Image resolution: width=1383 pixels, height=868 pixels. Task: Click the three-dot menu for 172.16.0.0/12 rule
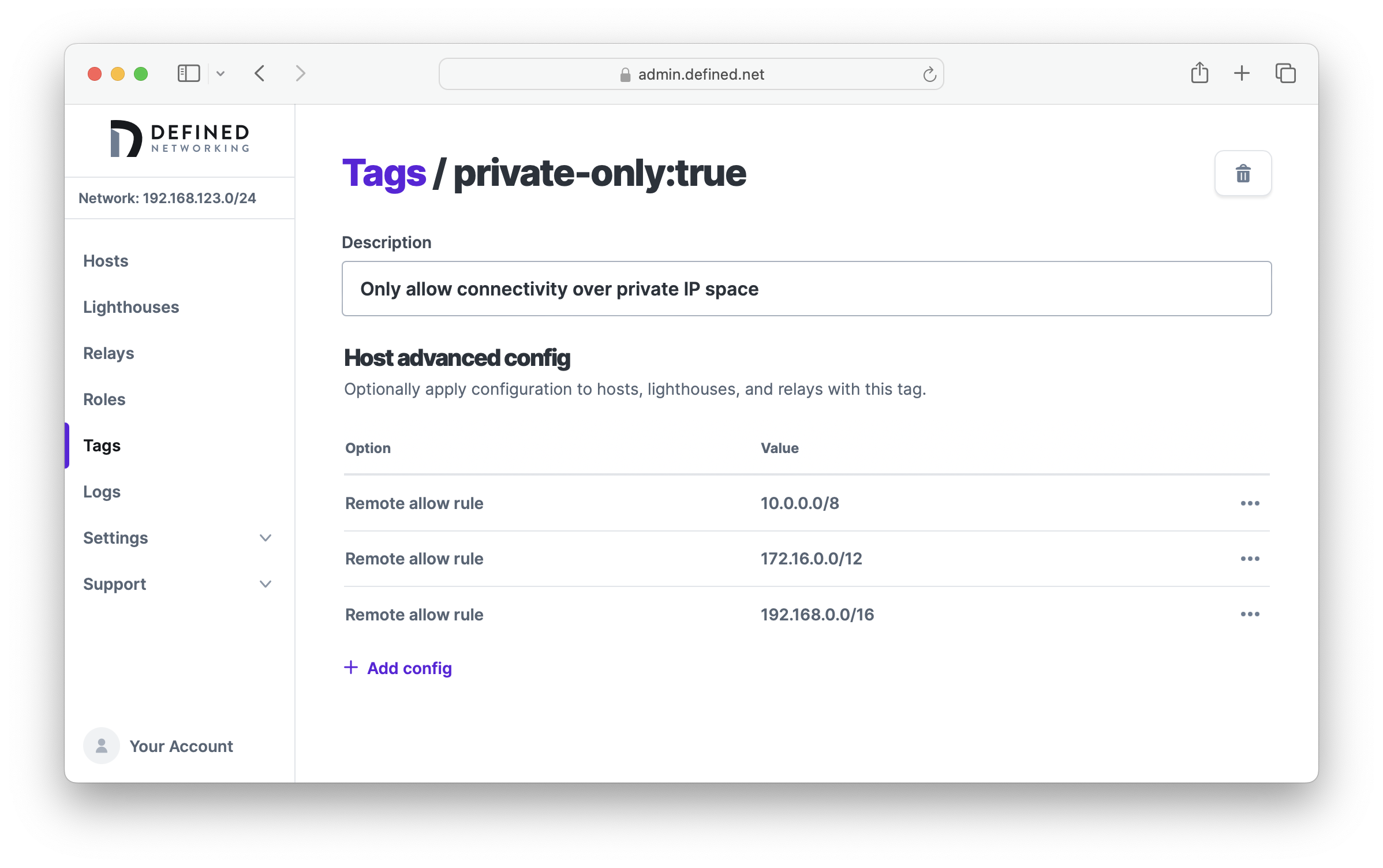point(1250,558)
